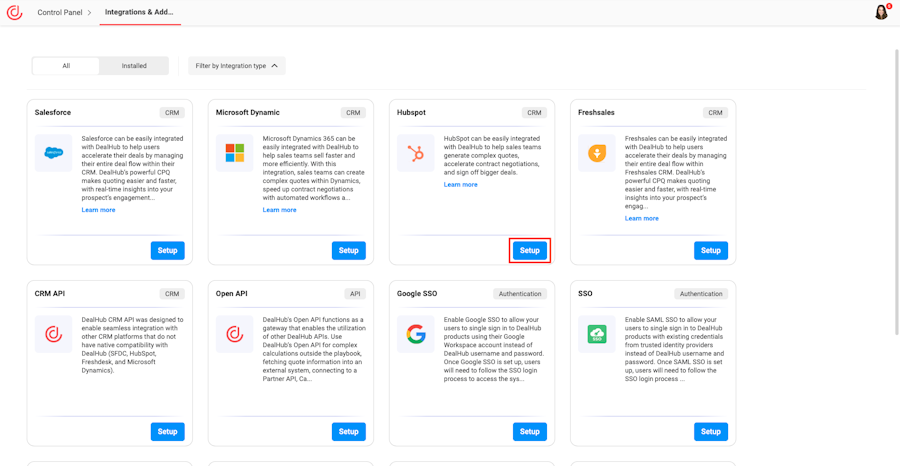Image resolution: width=900 pixels, height=466 pixels.
Task: Select the Integrations & Add-ons tab
Action: tap(139, 12)
